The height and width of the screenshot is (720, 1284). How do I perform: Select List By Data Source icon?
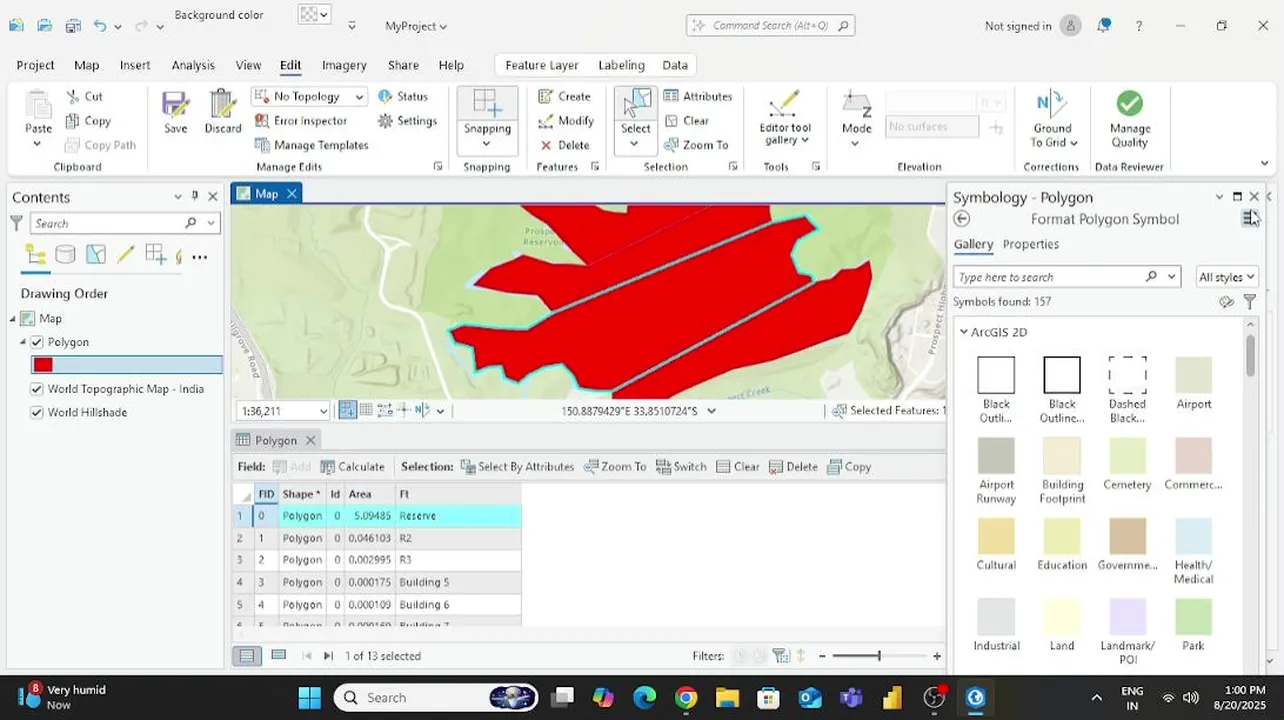65,255
